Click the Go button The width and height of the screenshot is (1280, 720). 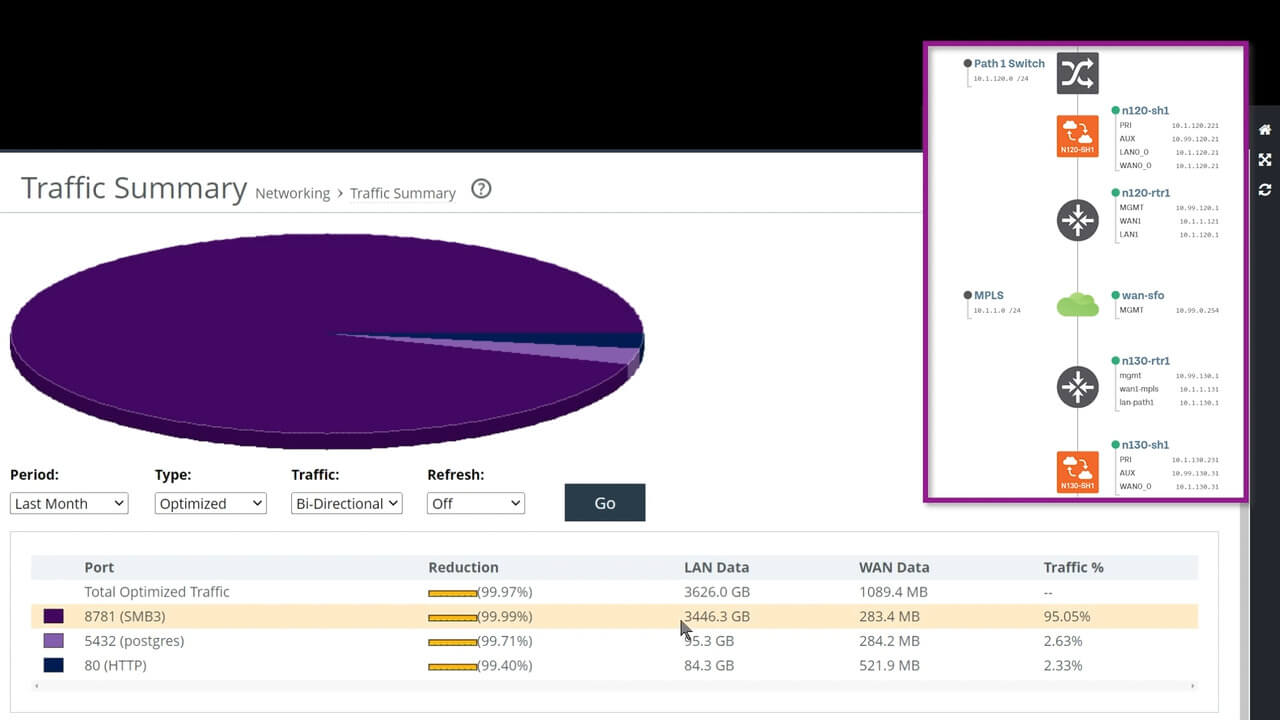coord(605,503)
